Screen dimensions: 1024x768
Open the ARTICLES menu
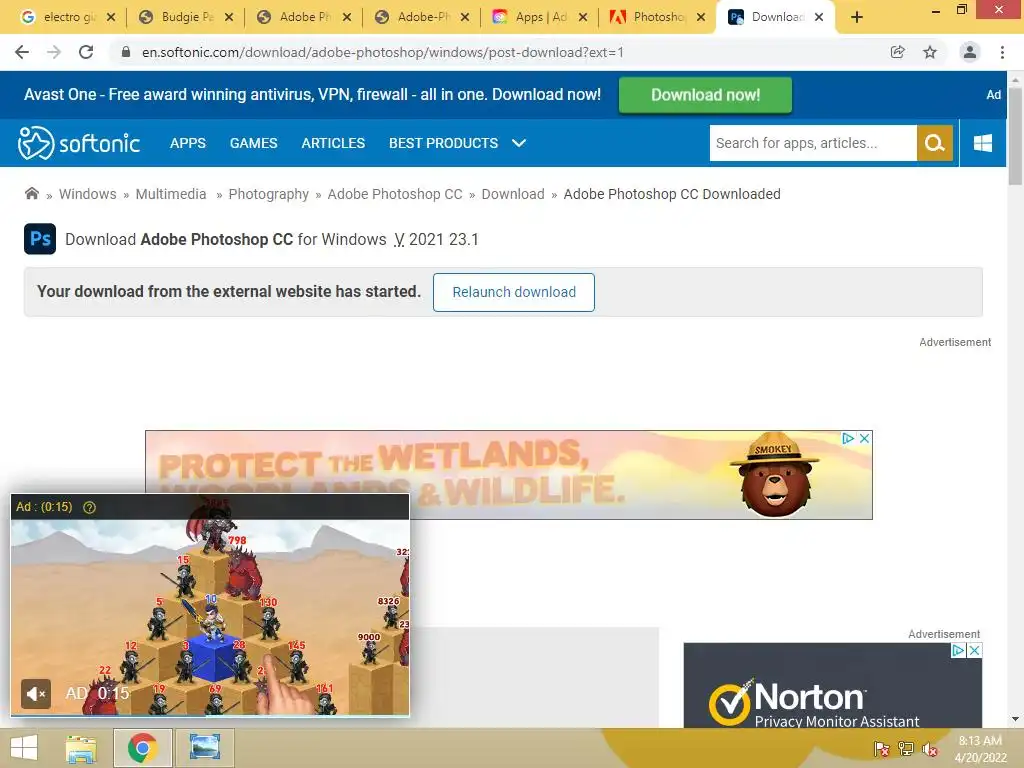[333, 143]
